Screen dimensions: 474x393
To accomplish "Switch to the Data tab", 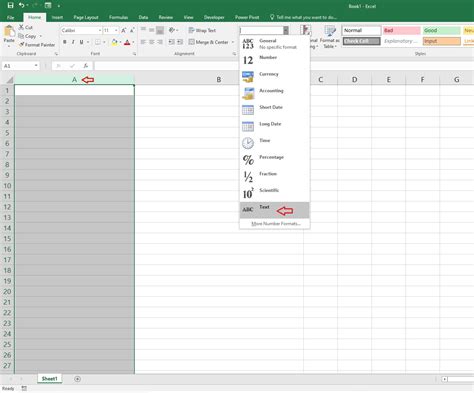I will 143,17.
